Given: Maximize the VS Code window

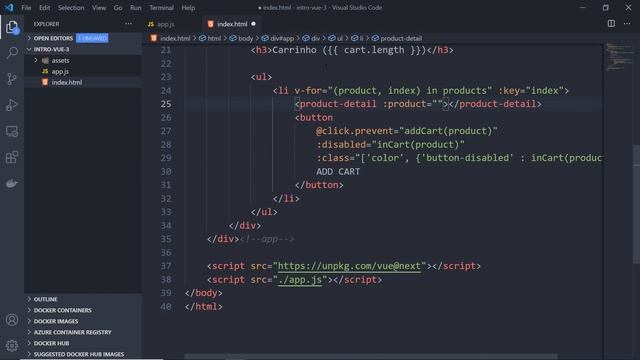Looking at the screenshot, I should pos(605,7).
